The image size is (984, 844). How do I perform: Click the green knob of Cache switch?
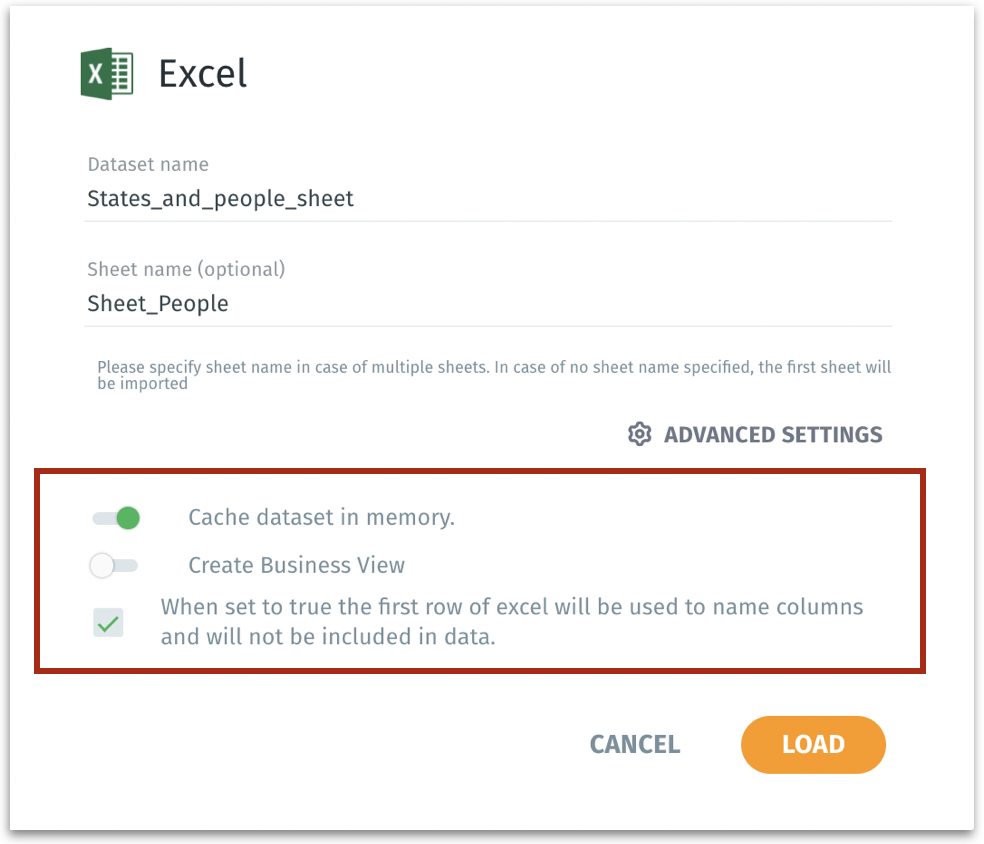(127, 518)
